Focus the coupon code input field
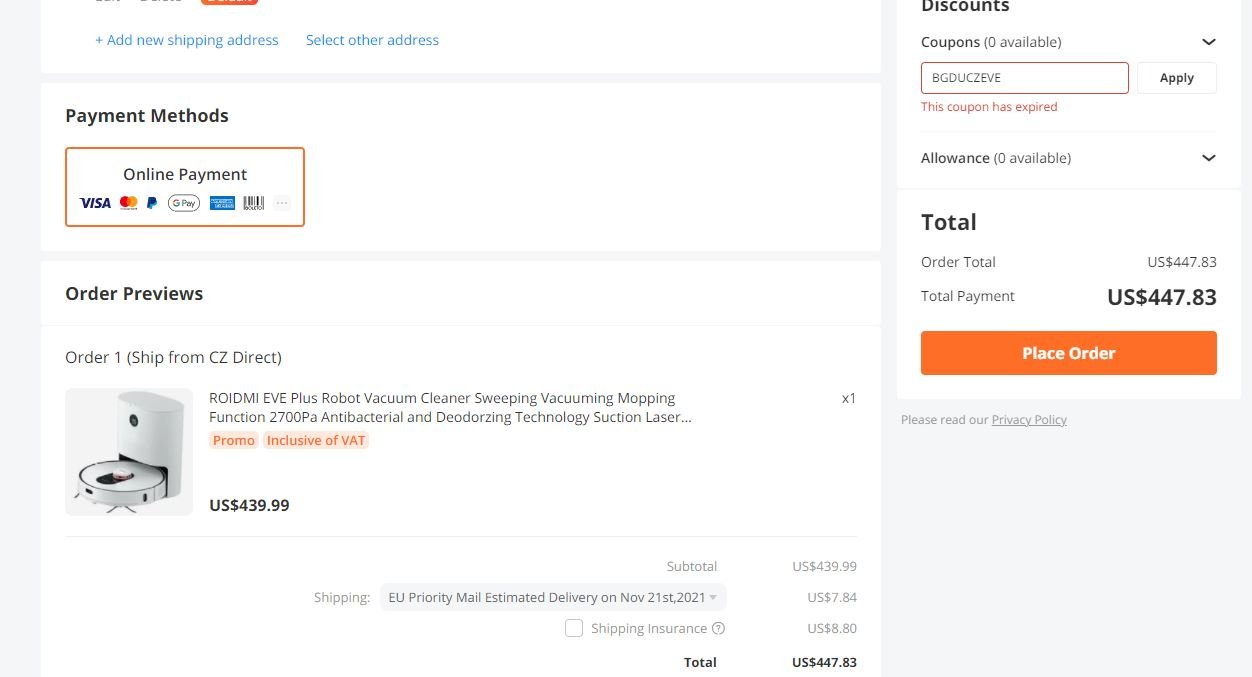Viewport: 1252px width, 677px height. 1025,78
